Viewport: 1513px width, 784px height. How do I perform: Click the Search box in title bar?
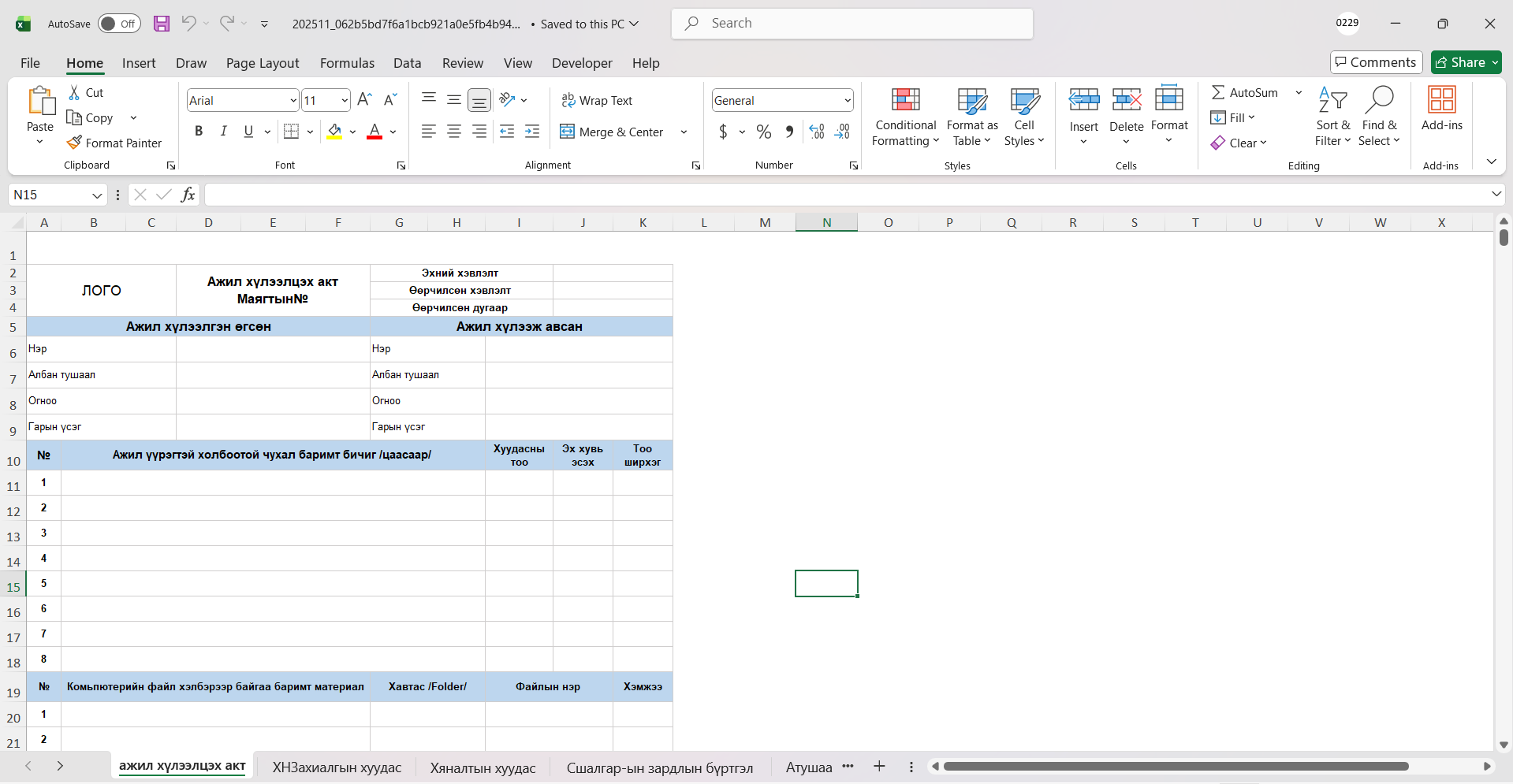[x=852, y=24]
